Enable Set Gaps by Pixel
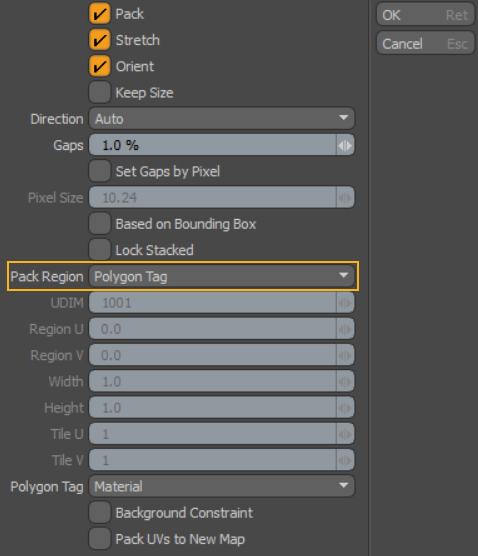This screenshot has height=556, width=478. coord(99,171)
